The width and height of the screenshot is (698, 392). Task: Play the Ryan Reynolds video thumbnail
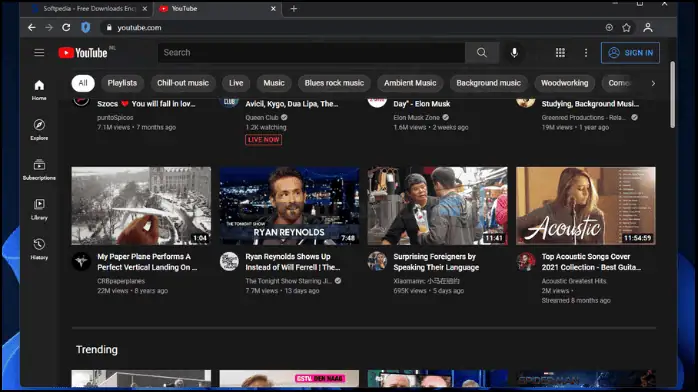(x=289, y=206)
